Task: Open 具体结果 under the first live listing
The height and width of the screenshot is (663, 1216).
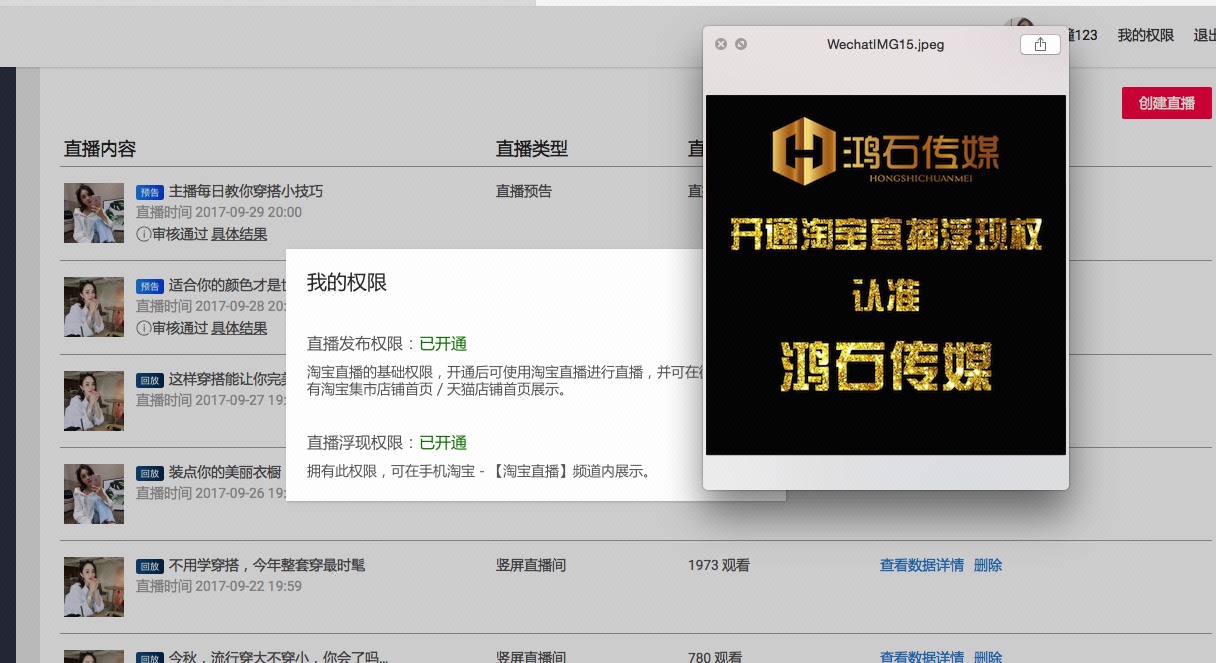Action: [240, 234]
